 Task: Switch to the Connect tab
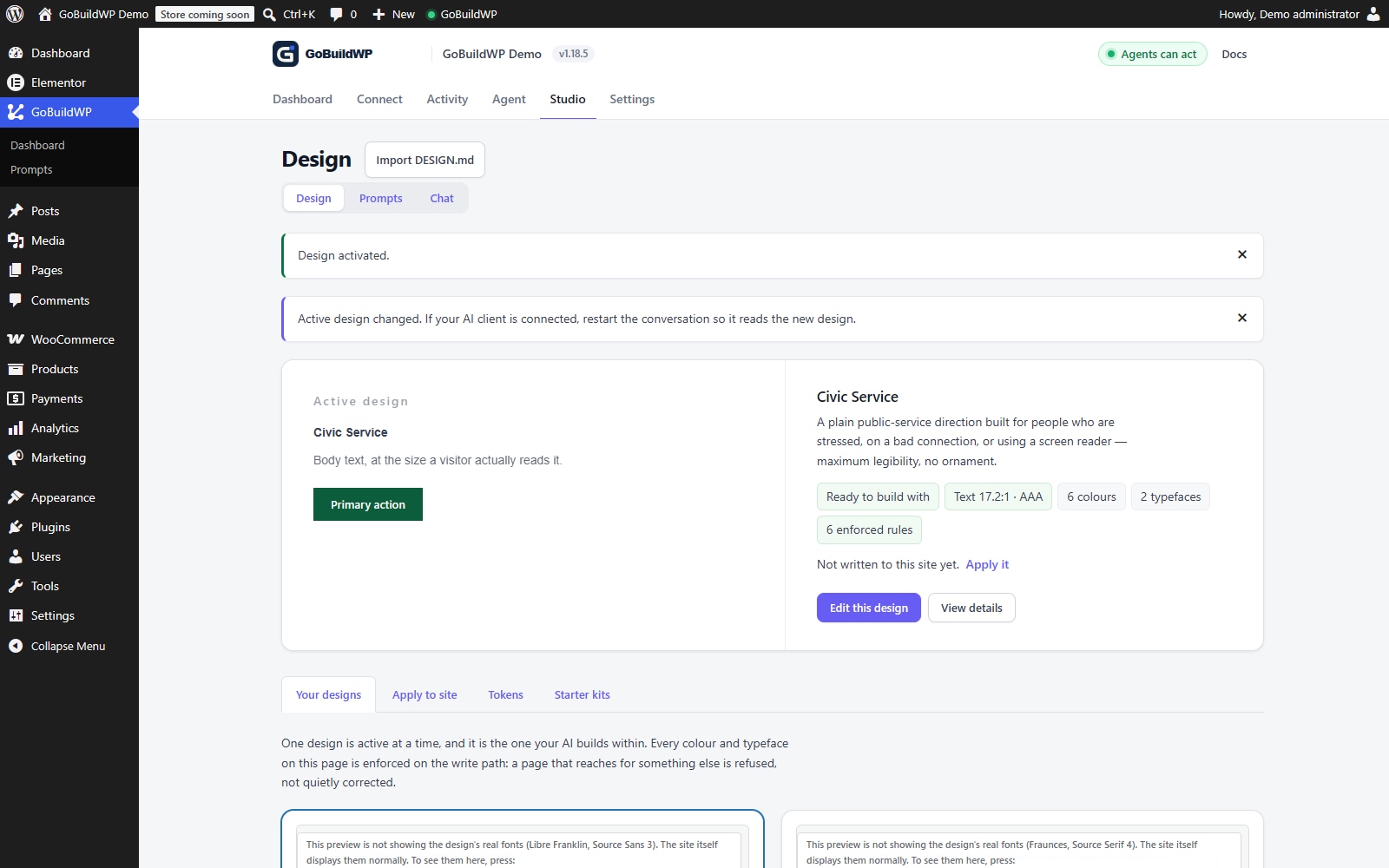click(x=379, y=99)
